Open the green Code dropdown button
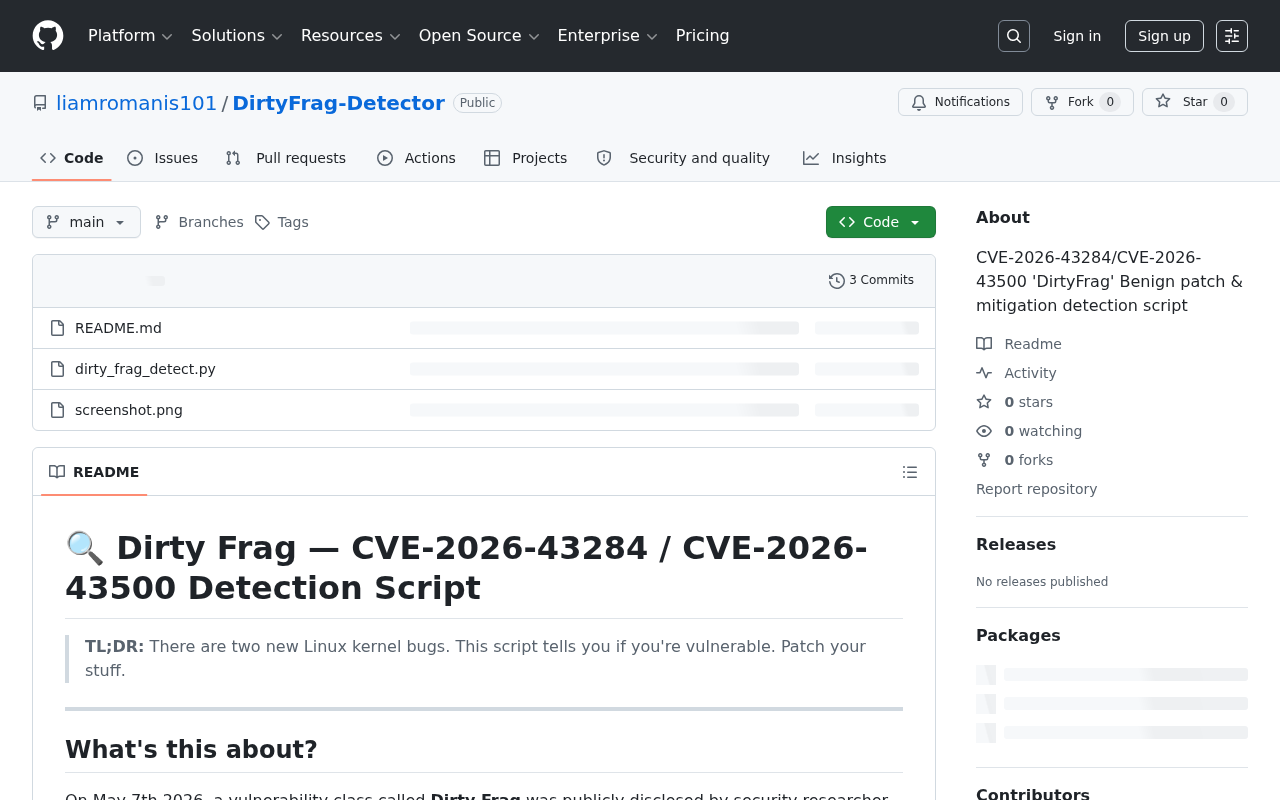 pos(881,222)
